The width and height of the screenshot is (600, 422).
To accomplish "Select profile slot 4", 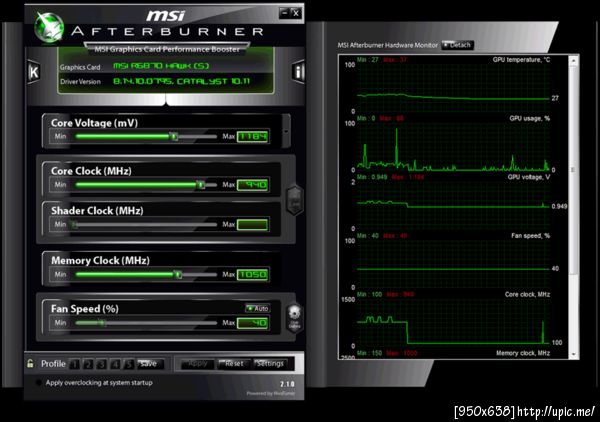I will click(116, 364).
